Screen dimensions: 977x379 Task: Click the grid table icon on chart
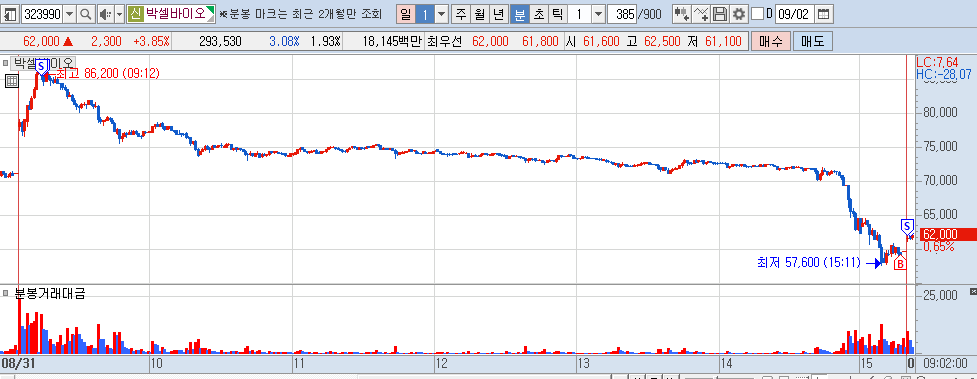point(11,80)
